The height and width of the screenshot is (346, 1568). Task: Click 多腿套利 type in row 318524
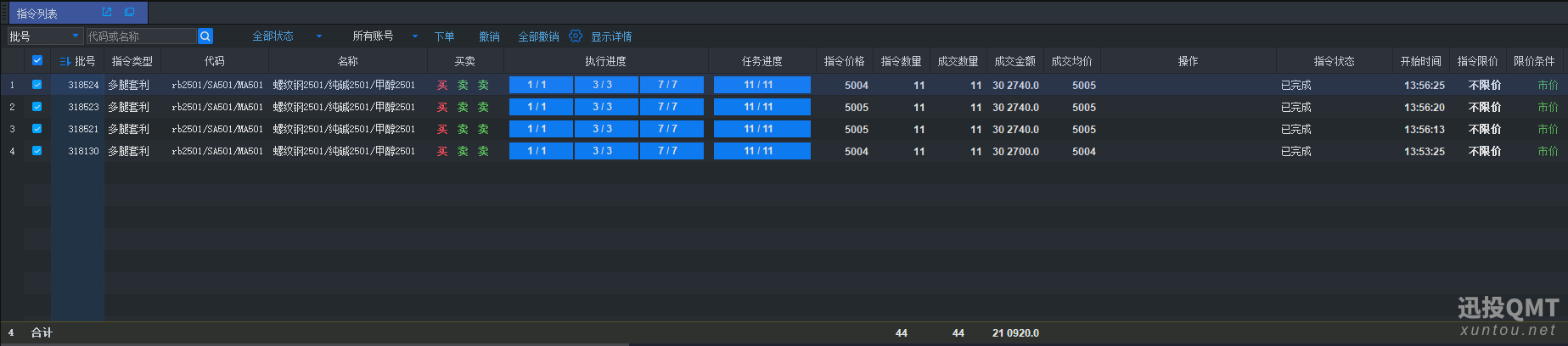pos(128,85)
